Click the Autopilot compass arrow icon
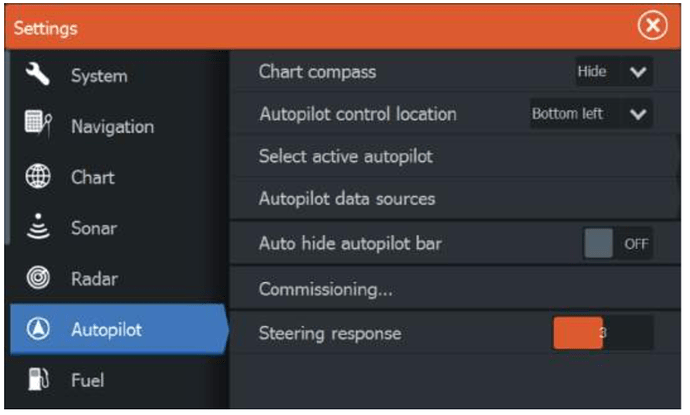The width and height of the screenshot is (690, 415). (38, 329)
